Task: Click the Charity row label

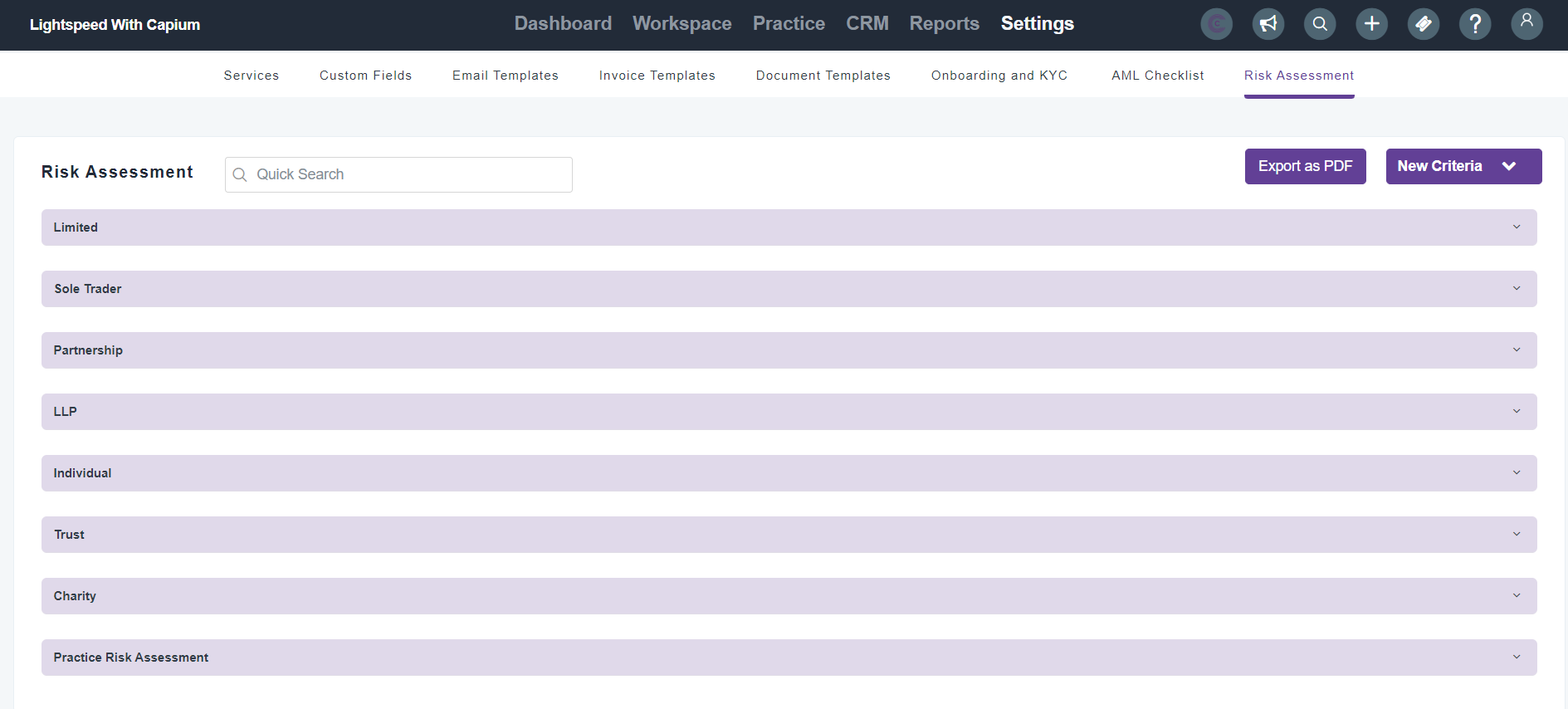Action: coord(75,596)
